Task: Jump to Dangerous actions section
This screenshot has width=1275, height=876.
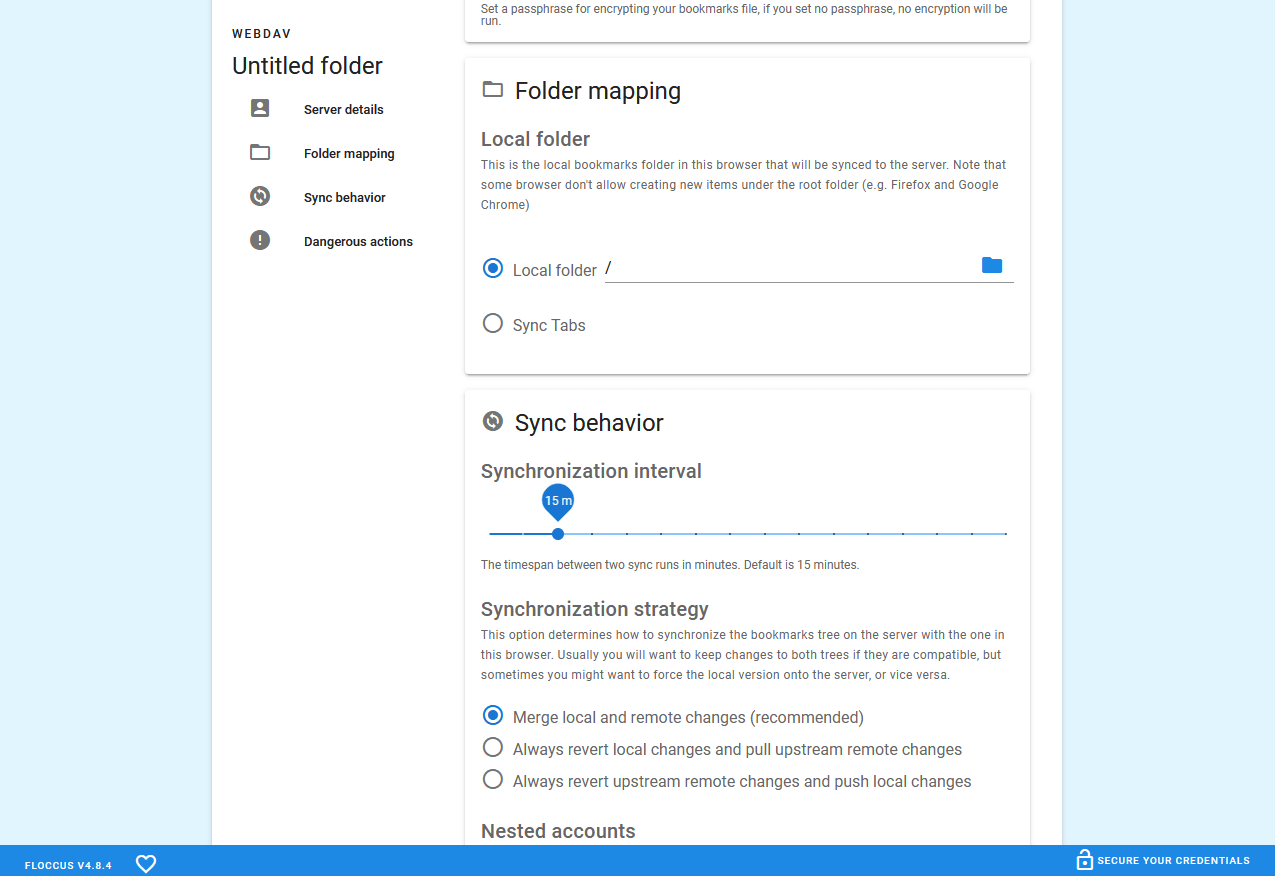Action: point(358,242)
